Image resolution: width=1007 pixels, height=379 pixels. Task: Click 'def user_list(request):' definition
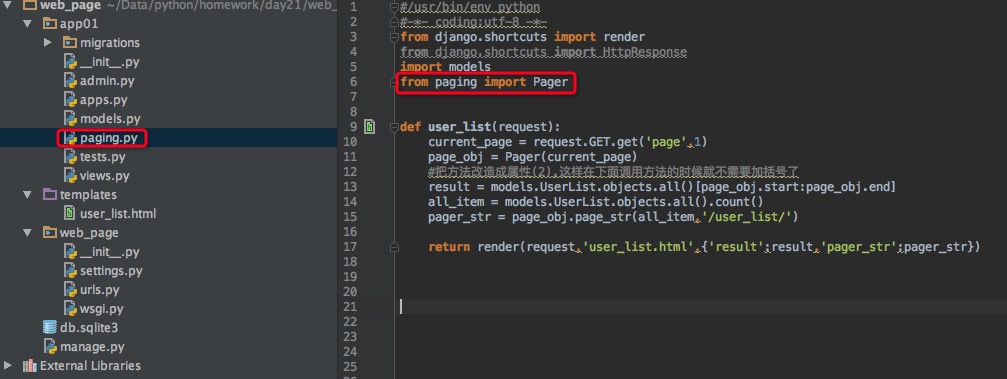480,126
